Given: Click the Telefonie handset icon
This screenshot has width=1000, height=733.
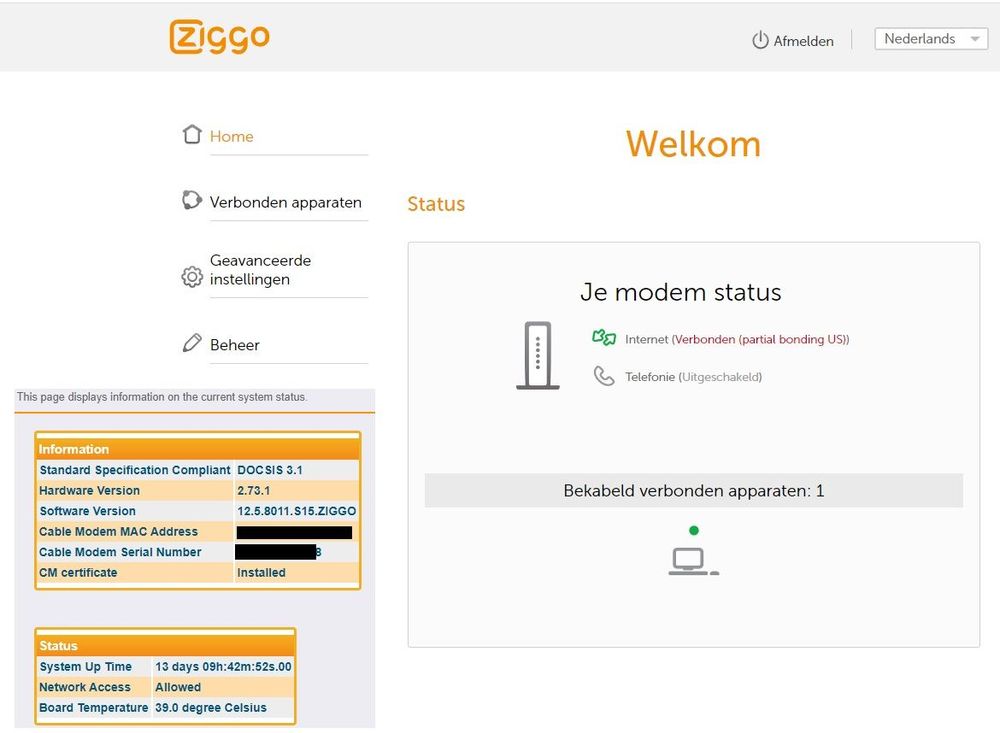Looking at the screenshot, I should 604,376.
